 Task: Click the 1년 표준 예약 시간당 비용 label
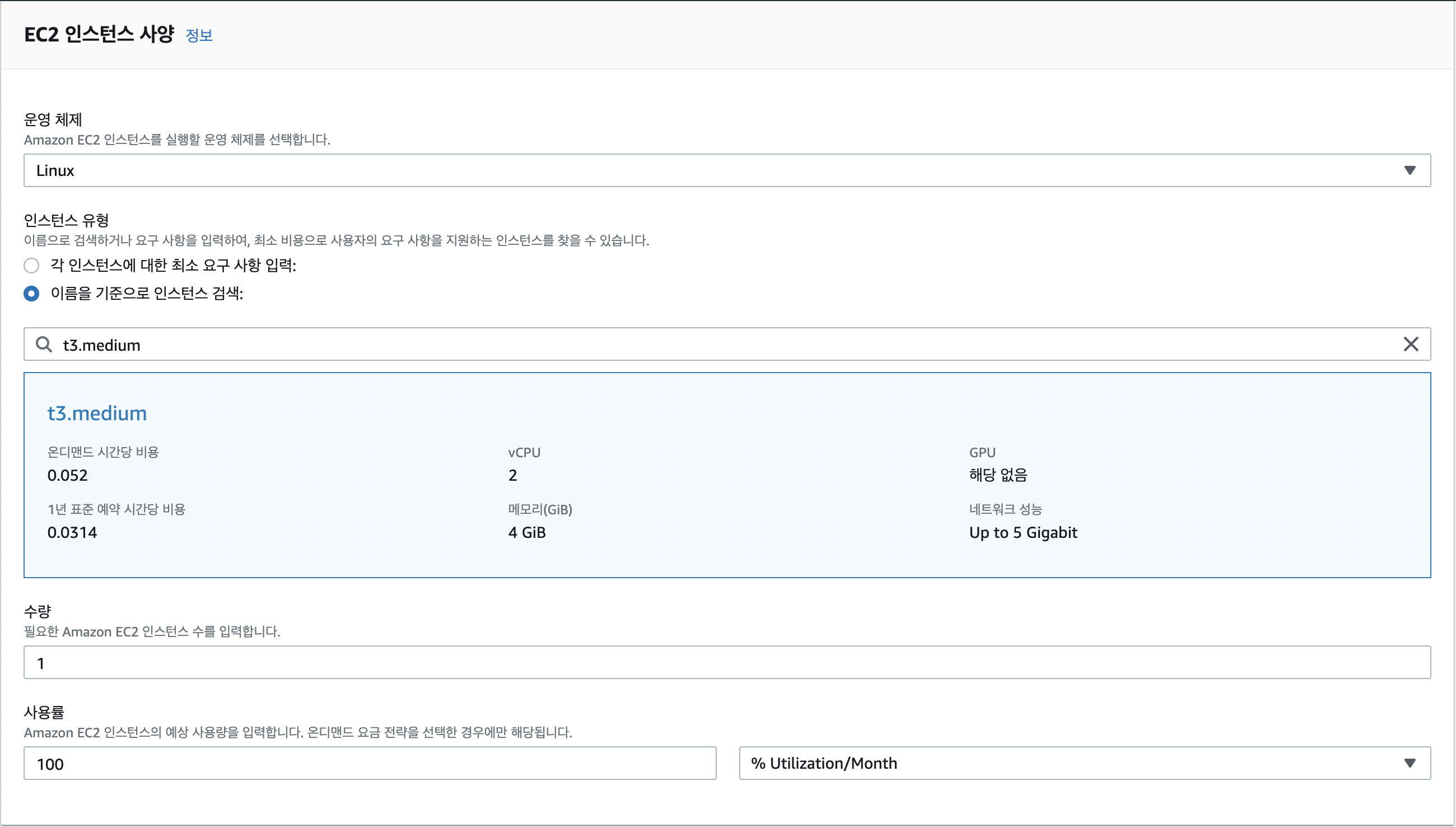point(116,509)
